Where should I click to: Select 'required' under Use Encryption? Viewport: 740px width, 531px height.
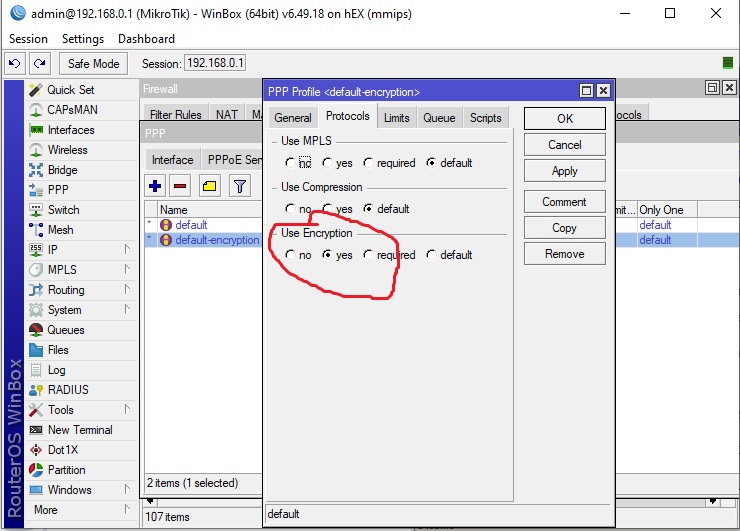pos(389,255)
